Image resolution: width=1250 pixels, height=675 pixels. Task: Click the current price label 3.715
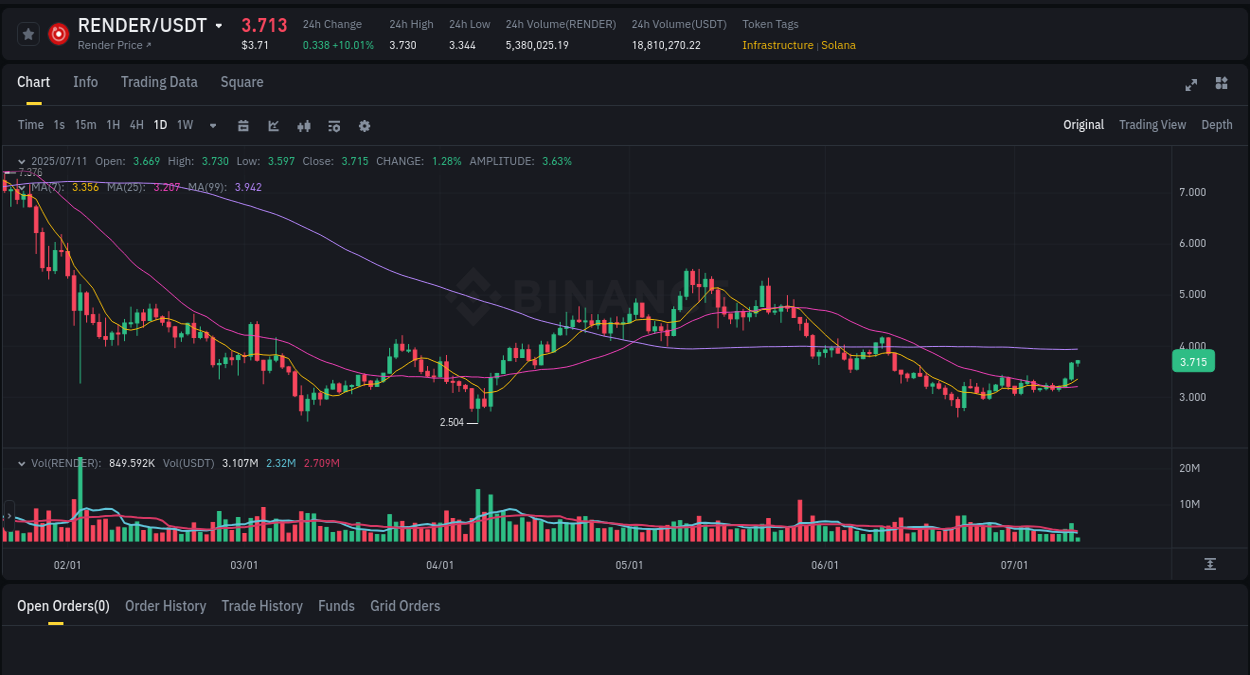point(1193,361)
